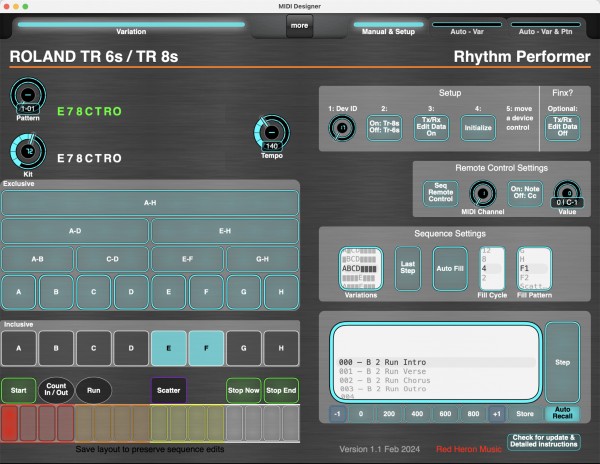Jump to sequence position 0
The height and width of the screenshot is (464, 600).
[360, 414]
